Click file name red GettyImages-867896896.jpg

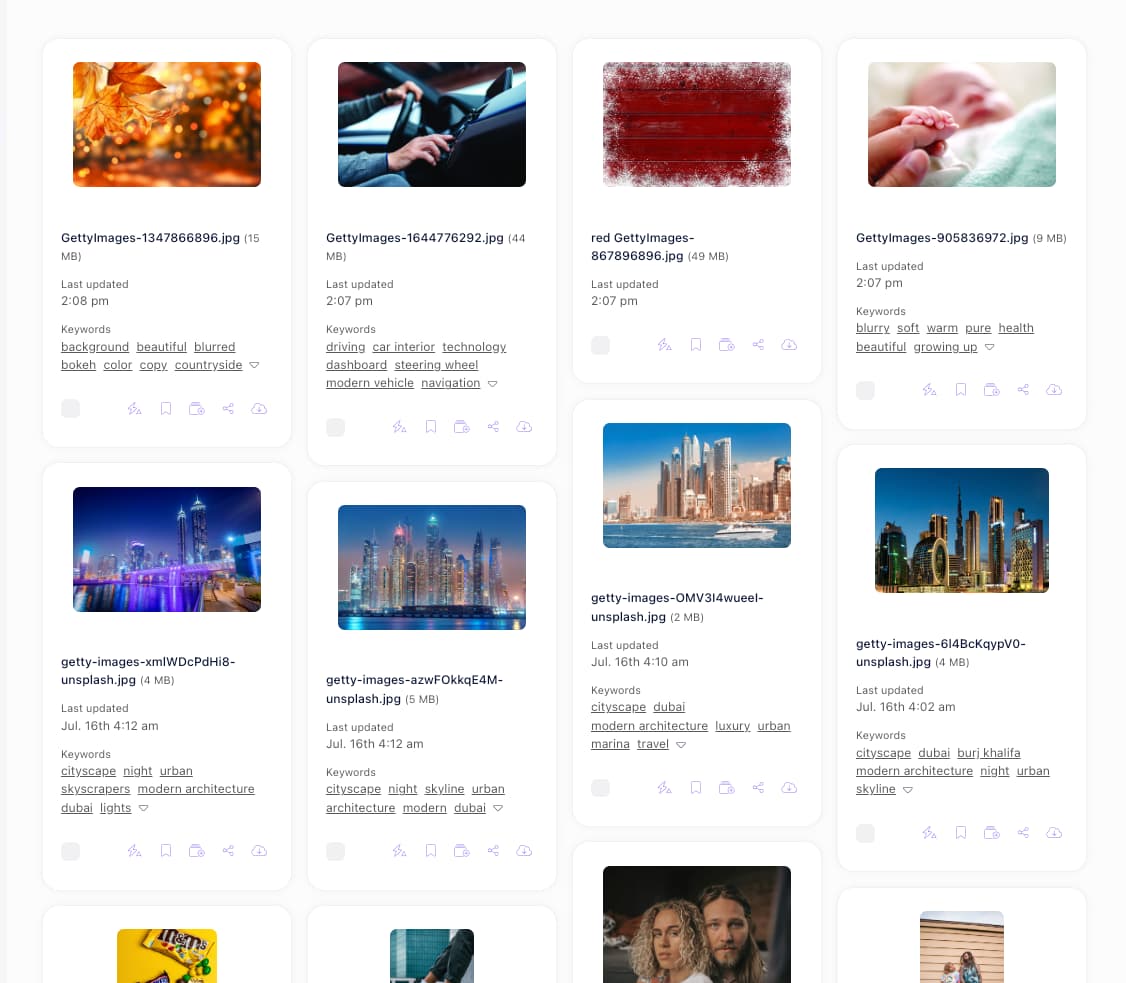(x=643, y=246)
